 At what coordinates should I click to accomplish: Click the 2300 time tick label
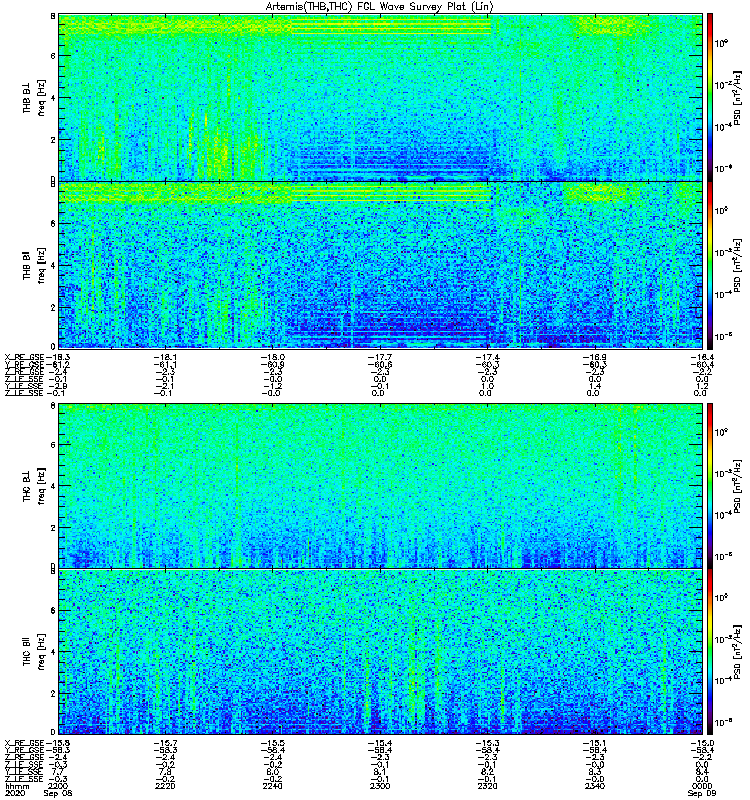point(380,786)
